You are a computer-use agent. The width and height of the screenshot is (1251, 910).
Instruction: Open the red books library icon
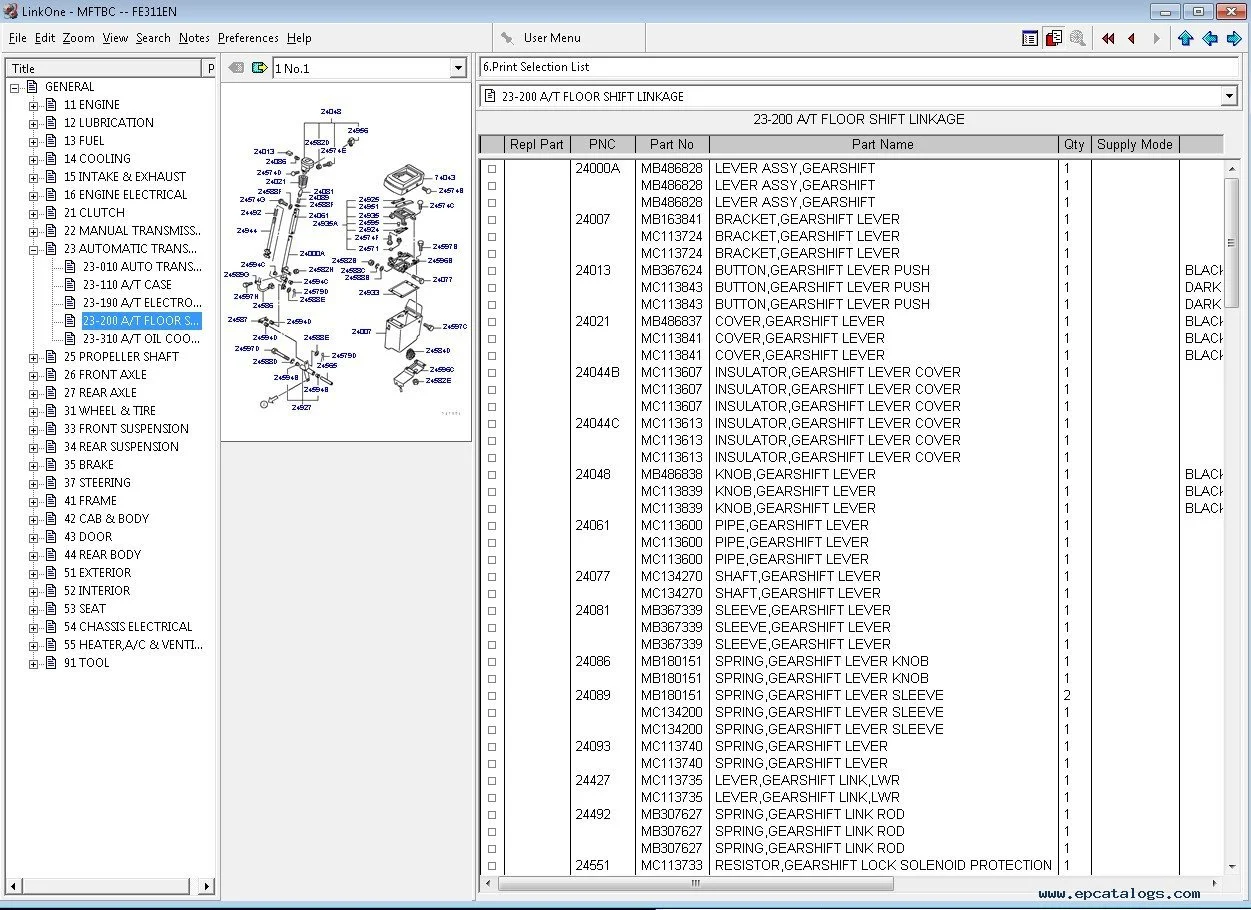pos(1053,38)
